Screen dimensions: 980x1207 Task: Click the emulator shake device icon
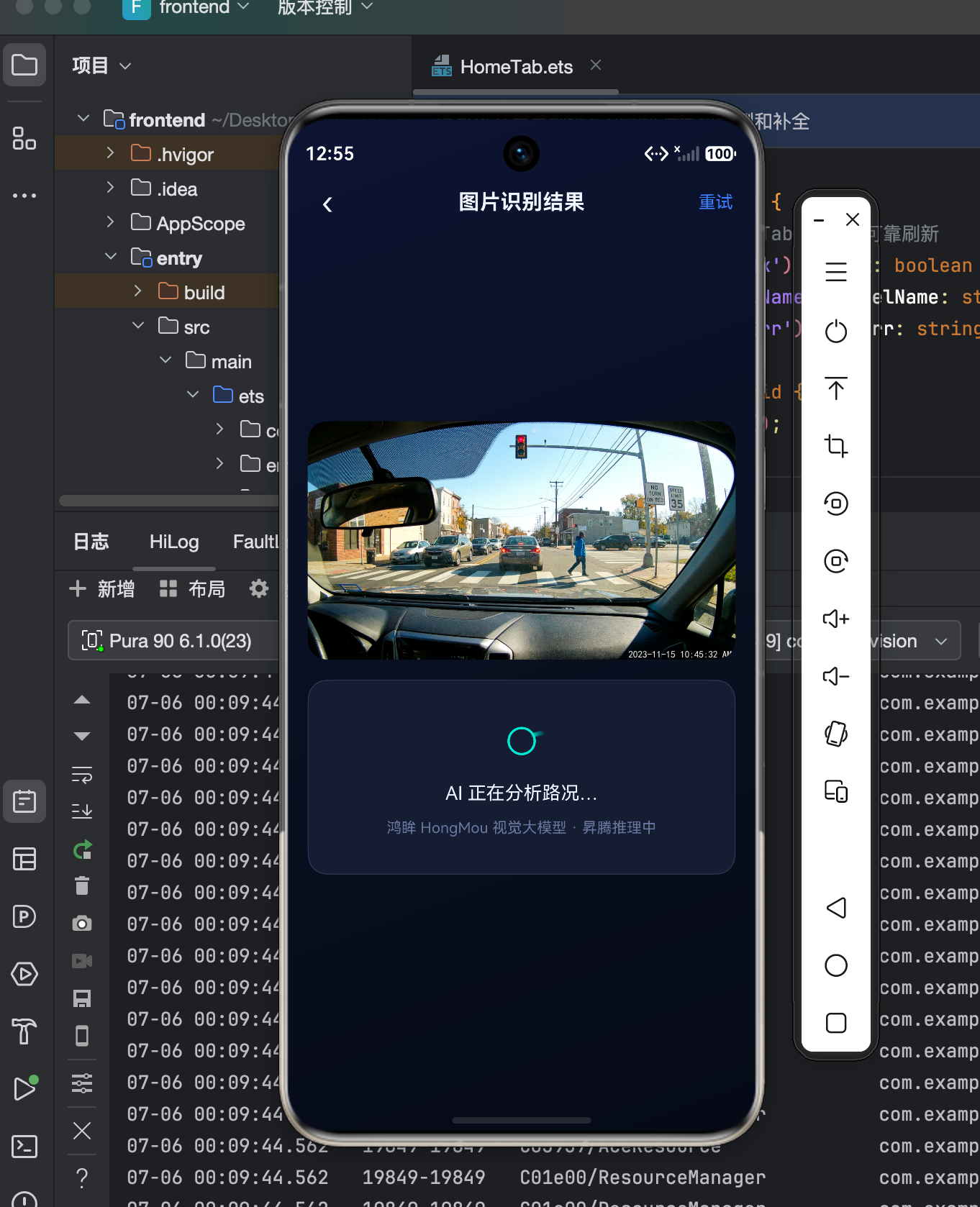coord(836,734)
